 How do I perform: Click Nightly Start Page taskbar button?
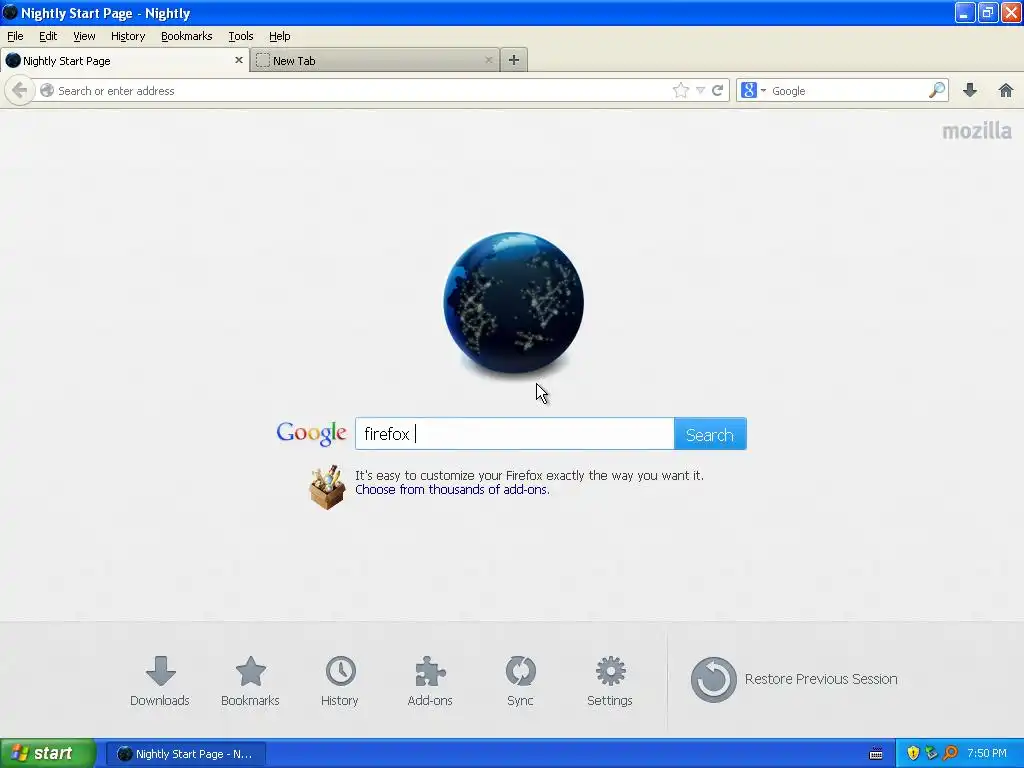coord(185,754)
